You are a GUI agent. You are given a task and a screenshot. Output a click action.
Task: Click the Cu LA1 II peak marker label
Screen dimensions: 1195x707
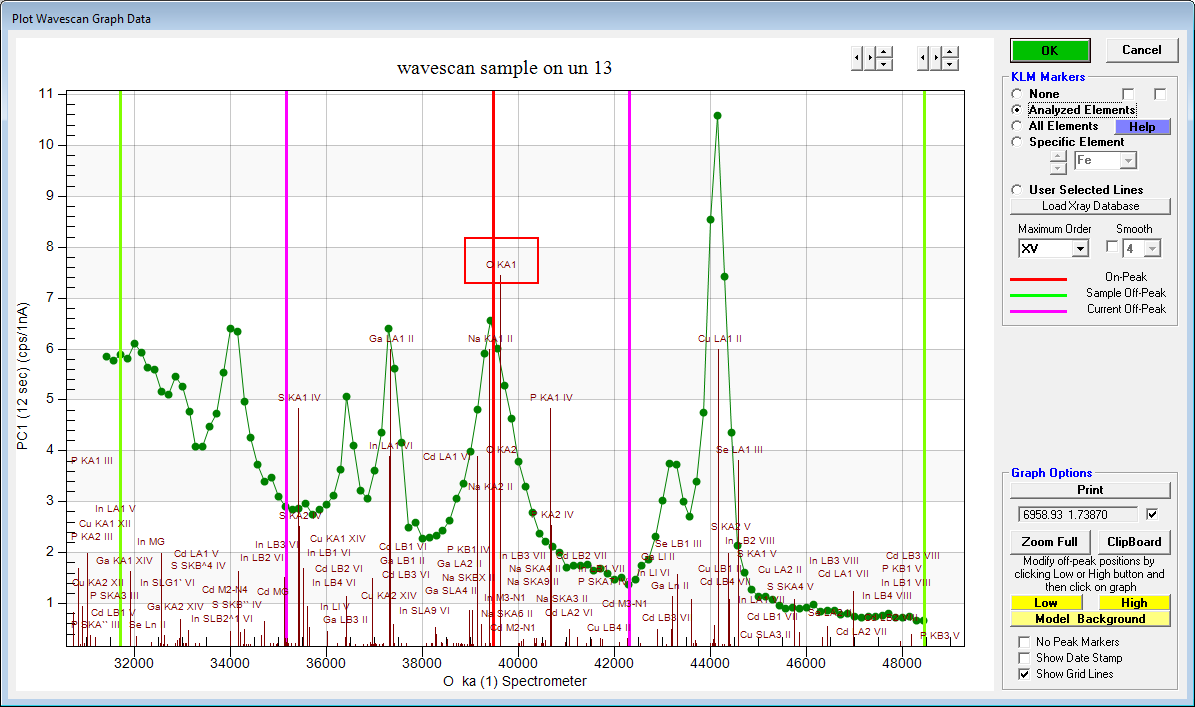click(x=720, y=339)
